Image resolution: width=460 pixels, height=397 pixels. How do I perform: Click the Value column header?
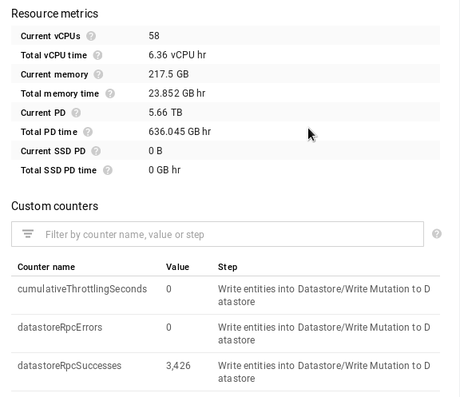178,267
